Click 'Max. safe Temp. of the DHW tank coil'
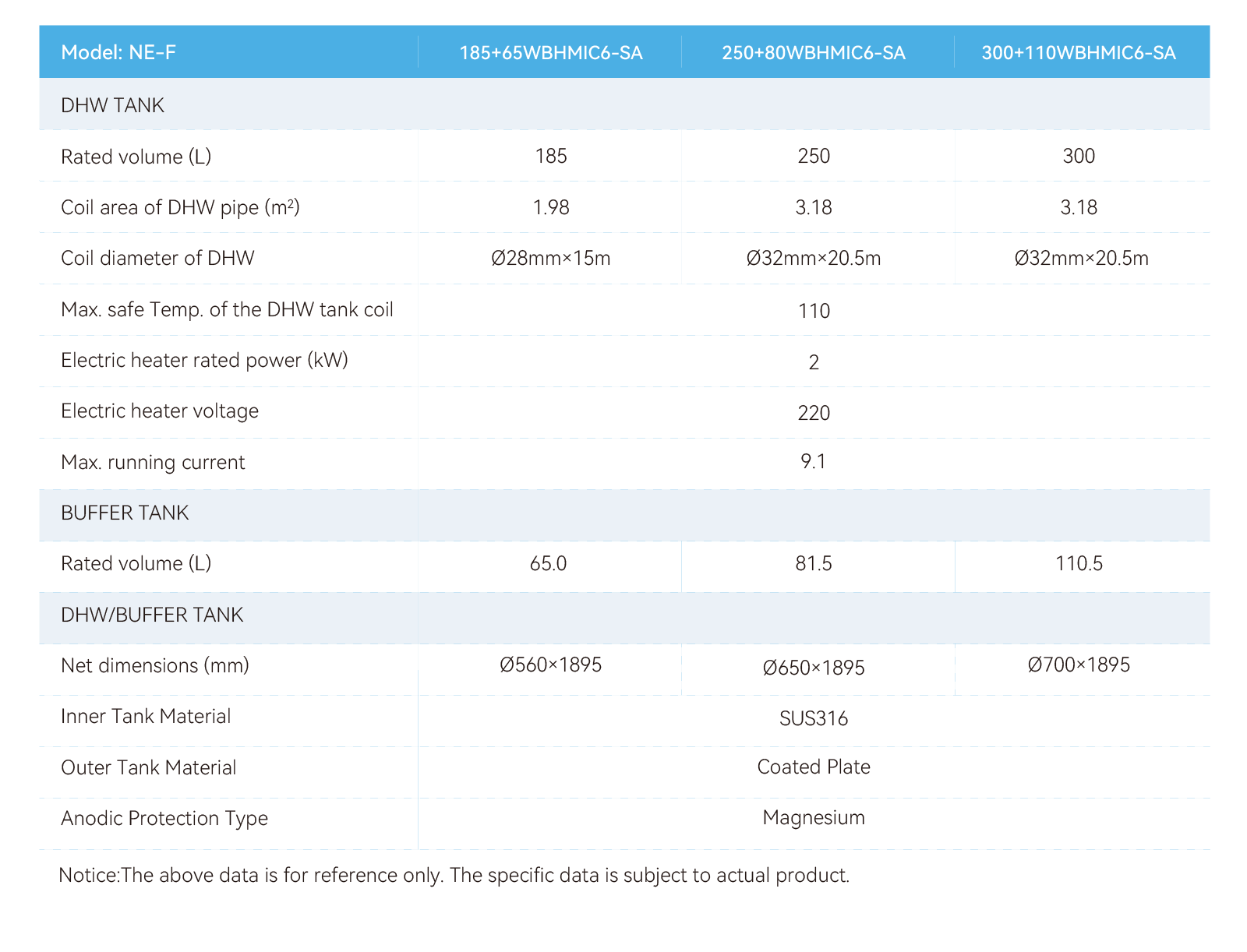 click(x=227, y=310)
